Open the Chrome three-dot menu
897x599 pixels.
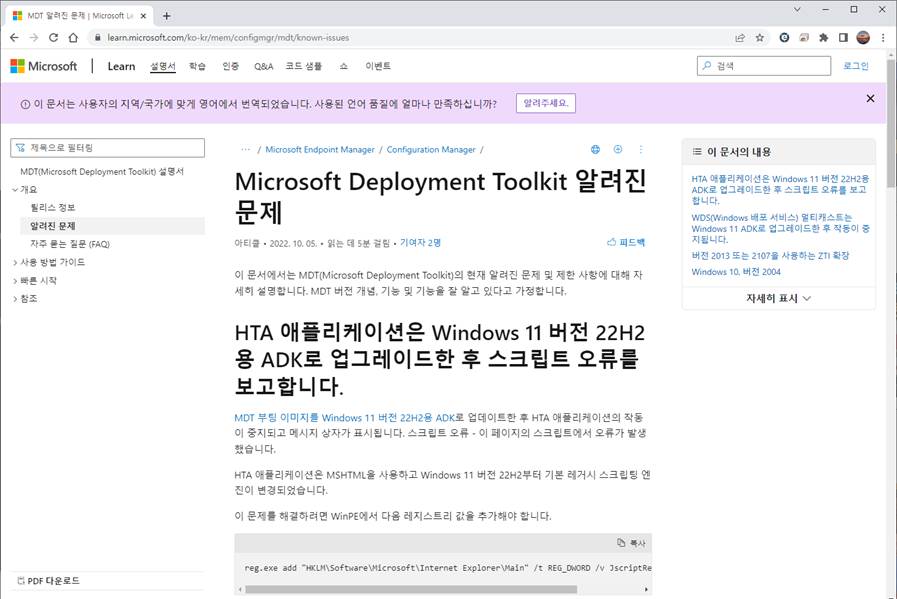(x=883, y=38)
